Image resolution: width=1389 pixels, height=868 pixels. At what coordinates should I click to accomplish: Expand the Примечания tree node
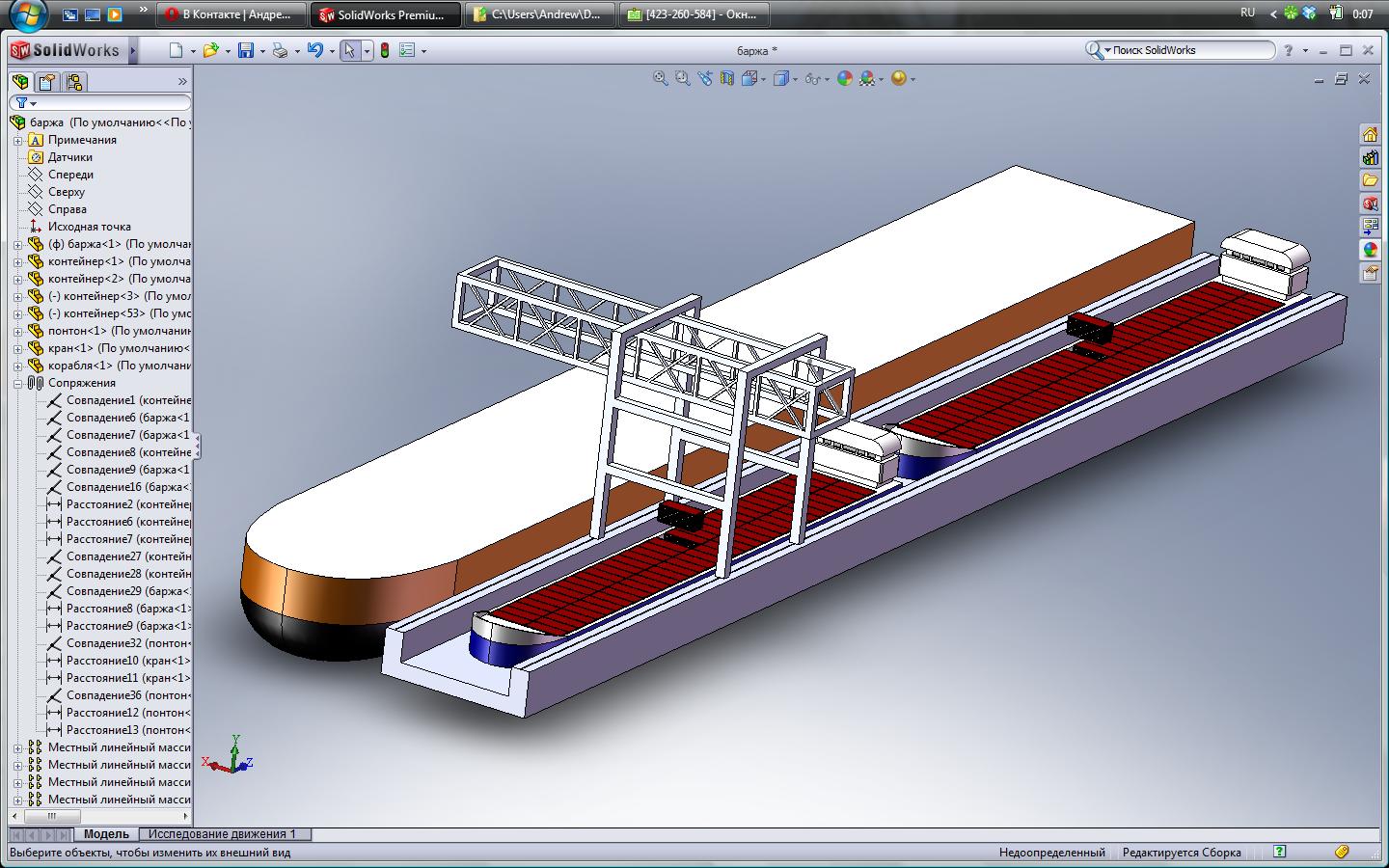pyautogui.click(x=17, y=140)
